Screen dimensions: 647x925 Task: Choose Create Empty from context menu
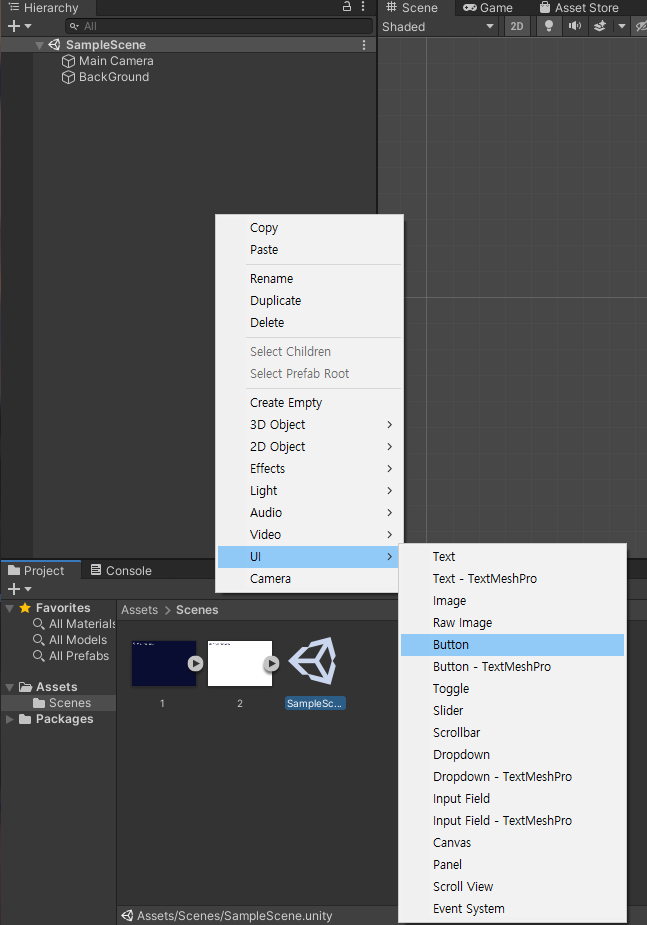(x=310, y=402)
